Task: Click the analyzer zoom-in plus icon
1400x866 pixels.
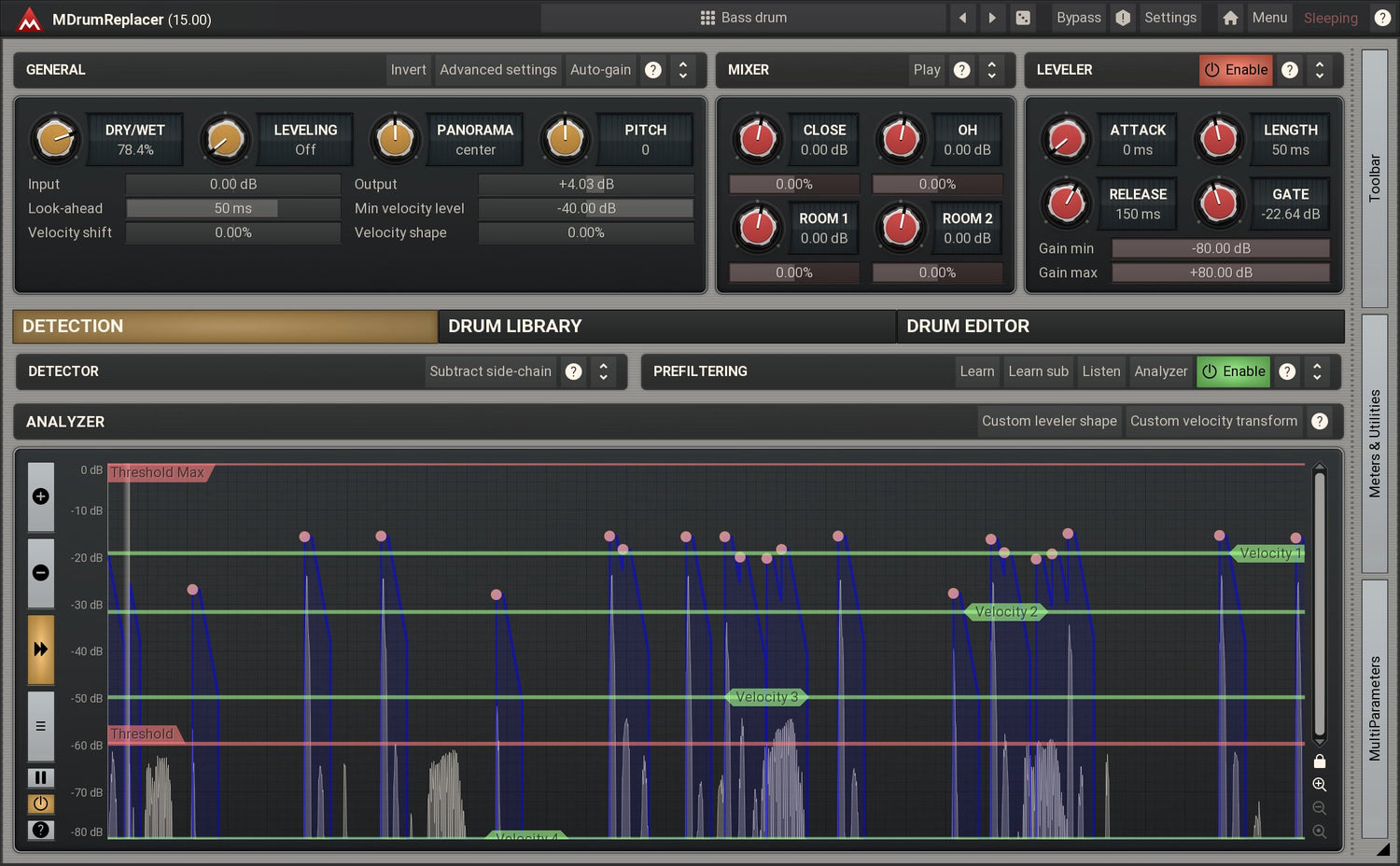Action: pyautogui.click(x=41, y=496)
